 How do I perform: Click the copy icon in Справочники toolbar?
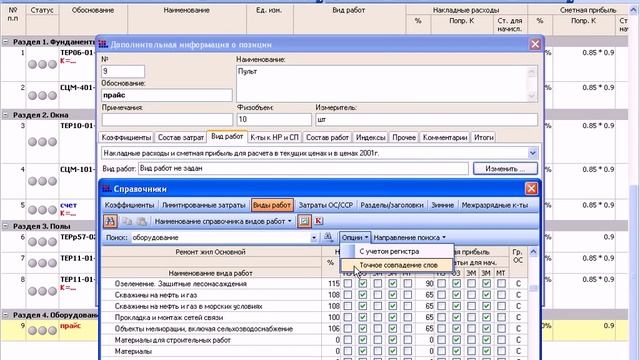(x=127, y=221)
